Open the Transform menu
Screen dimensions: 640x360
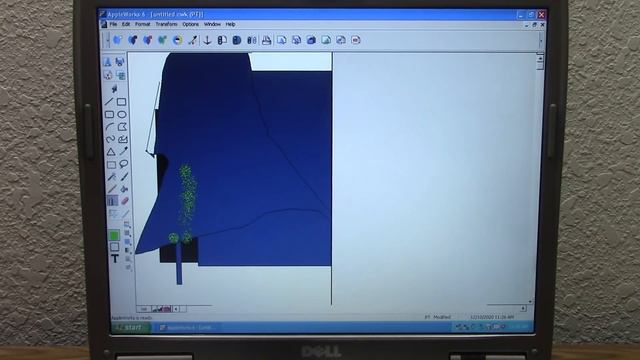coord(167,24)
